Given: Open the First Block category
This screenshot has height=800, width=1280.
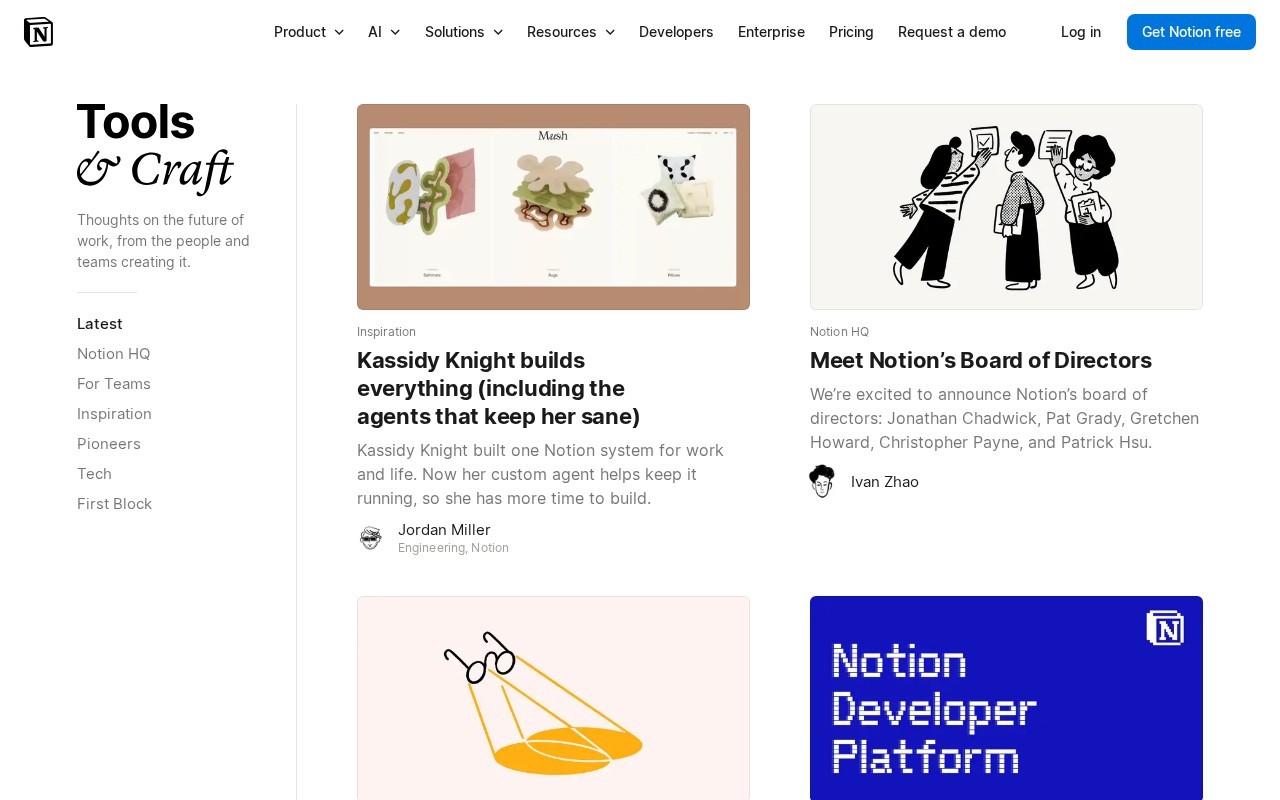Looking at the screenshot, I should [x=115, y=504].
